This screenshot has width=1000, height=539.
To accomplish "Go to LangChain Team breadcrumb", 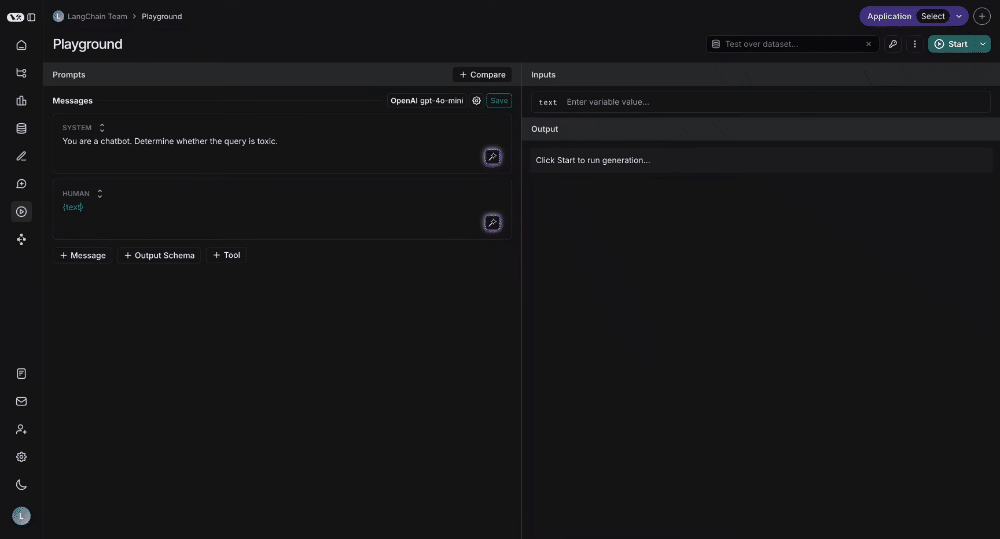I will [97, 17].
